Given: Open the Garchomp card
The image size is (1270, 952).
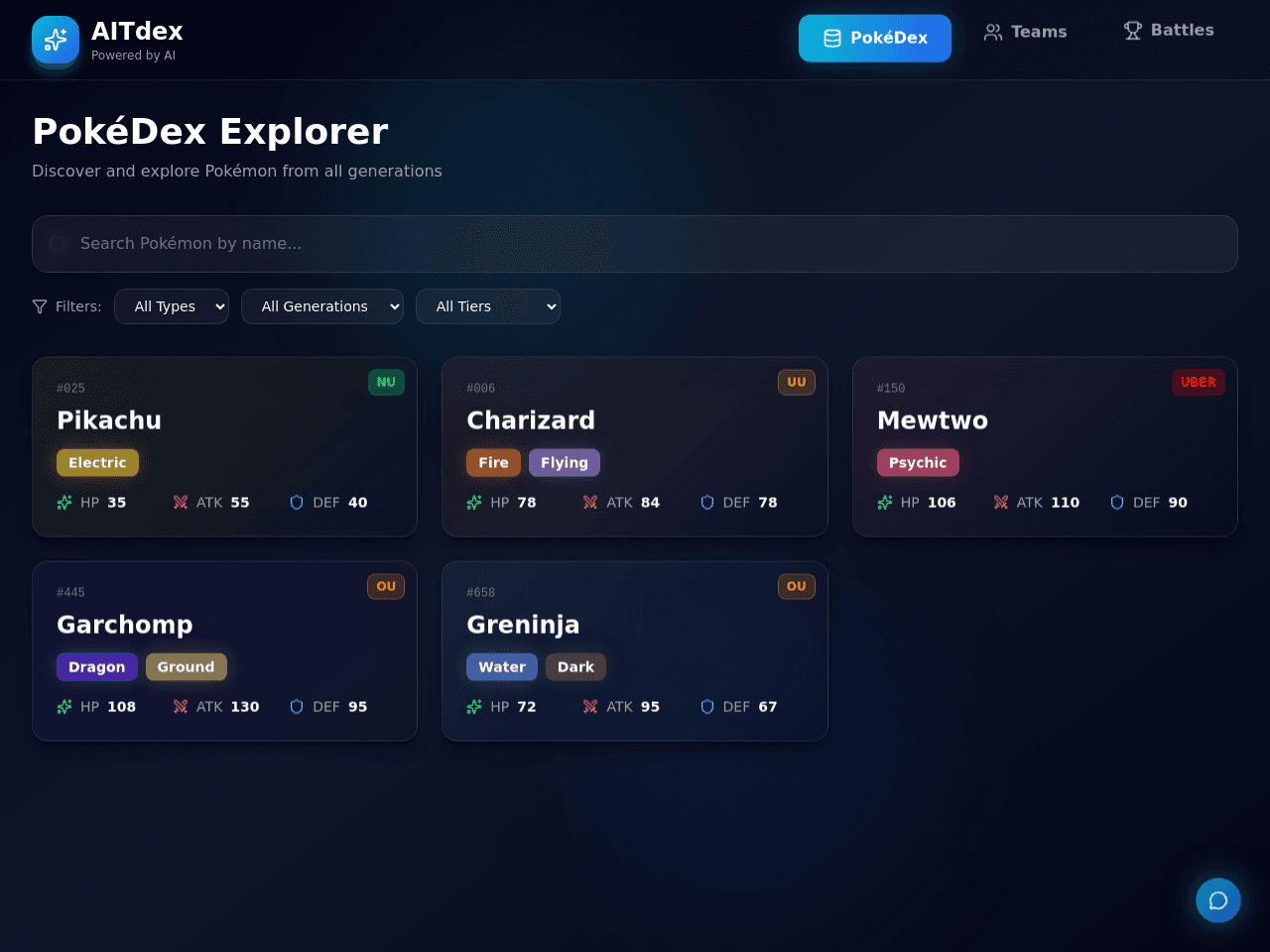Looking at the screenshot, I should [224, 652].
